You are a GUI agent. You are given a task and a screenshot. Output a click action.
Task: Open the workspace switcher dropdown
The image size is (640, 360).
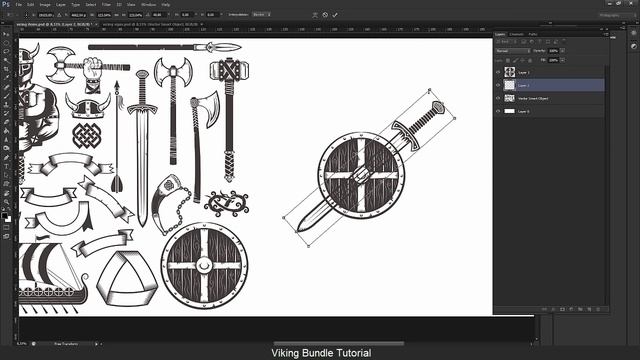(x=618, y=15)
